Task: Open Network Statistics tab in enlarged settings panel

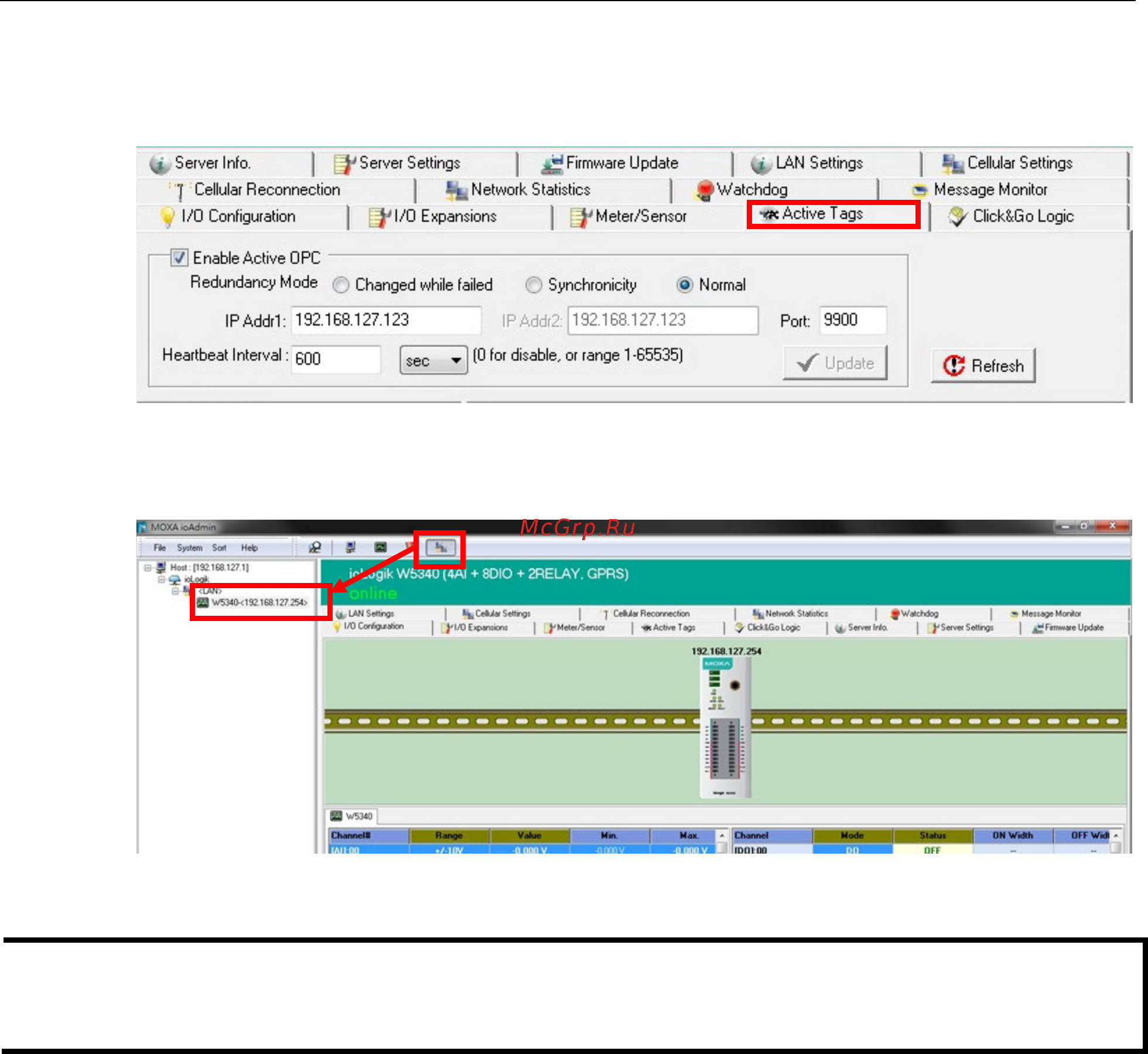Action: [x=543, y=190]
